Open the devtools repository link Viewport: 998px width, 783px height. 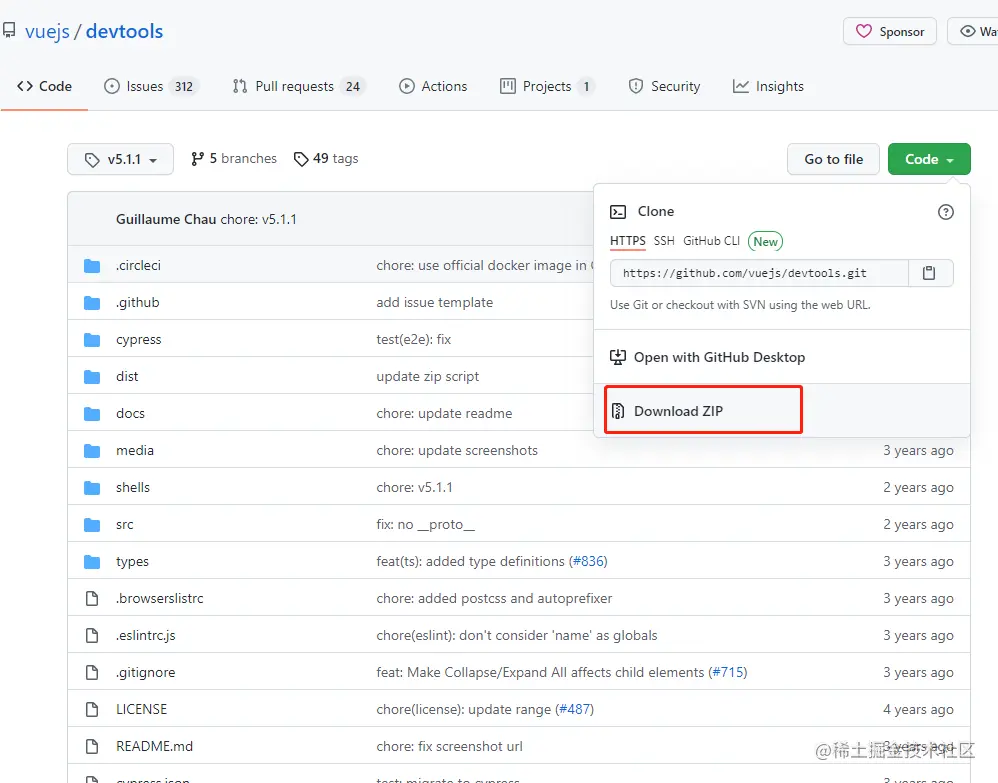tap(124, 31)
